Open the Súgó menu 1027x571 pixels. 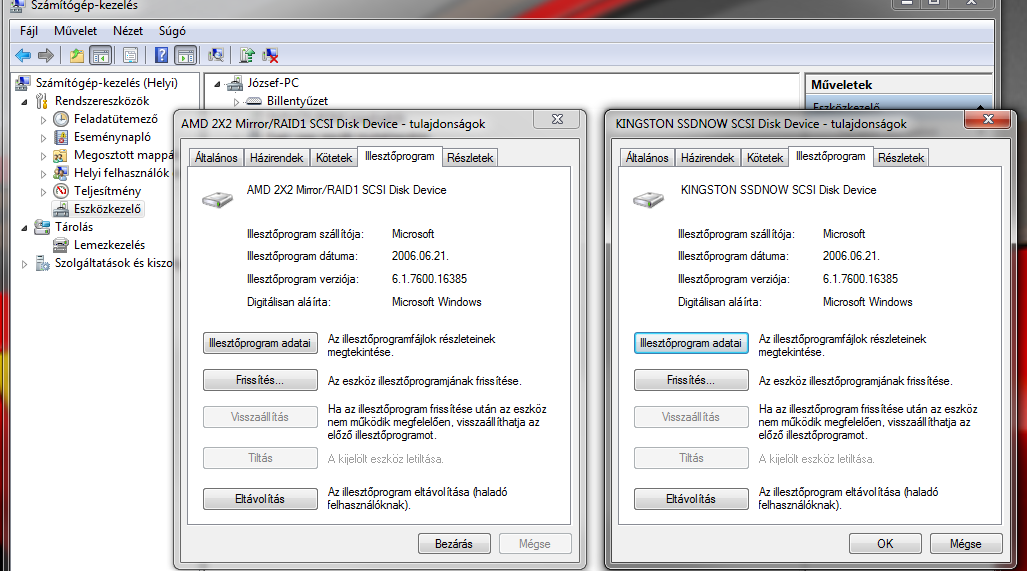[172, 31]
